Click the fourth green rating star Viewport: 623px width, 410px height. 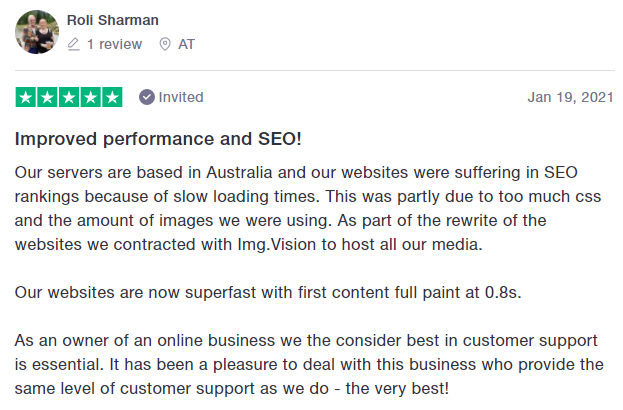[x=91, y=97]
